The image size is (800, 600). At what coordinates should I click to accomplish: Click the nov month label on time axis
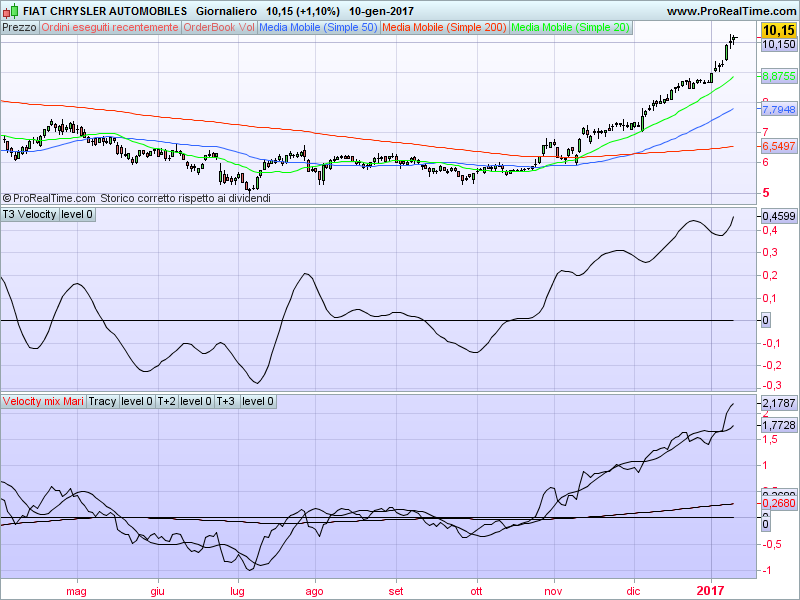tap(553, 591)
